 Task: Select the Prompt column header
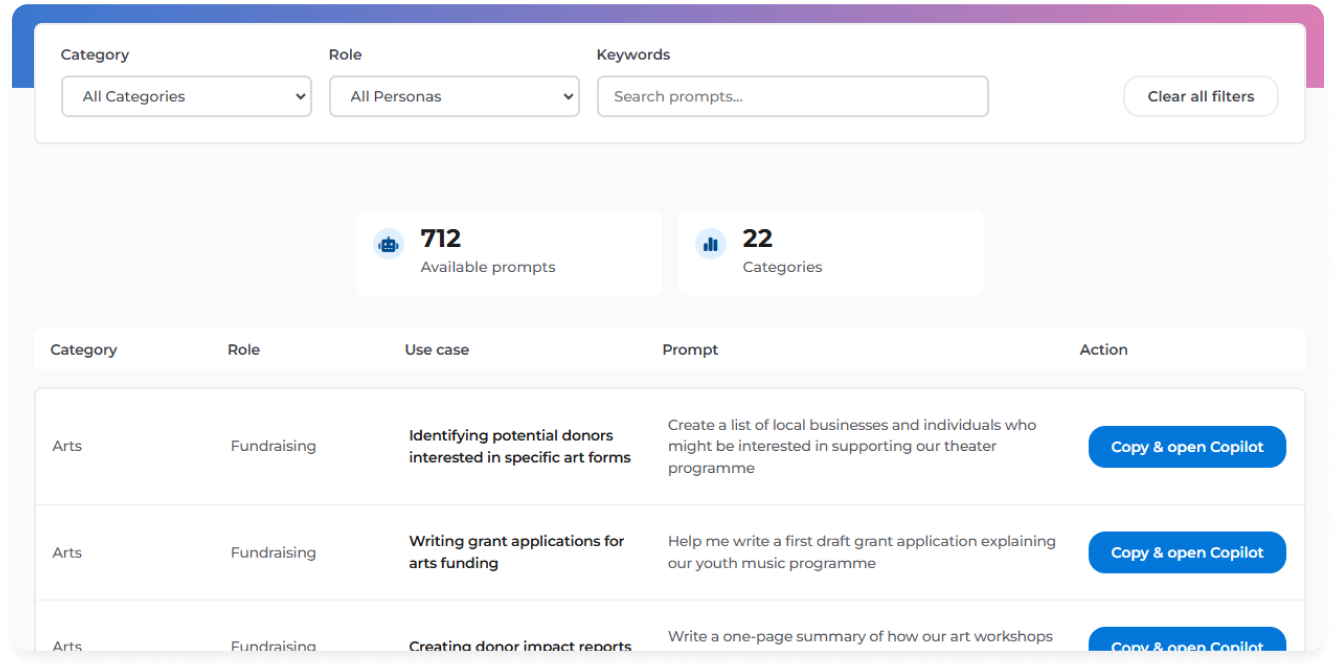point(690,350)
